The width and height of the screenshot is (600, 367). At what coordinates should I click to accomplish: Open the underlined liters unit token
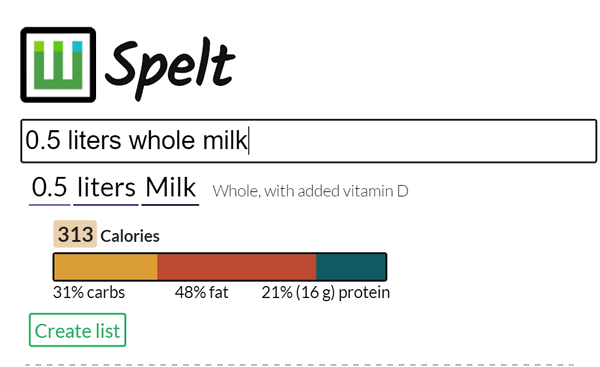tap(106, 188)
